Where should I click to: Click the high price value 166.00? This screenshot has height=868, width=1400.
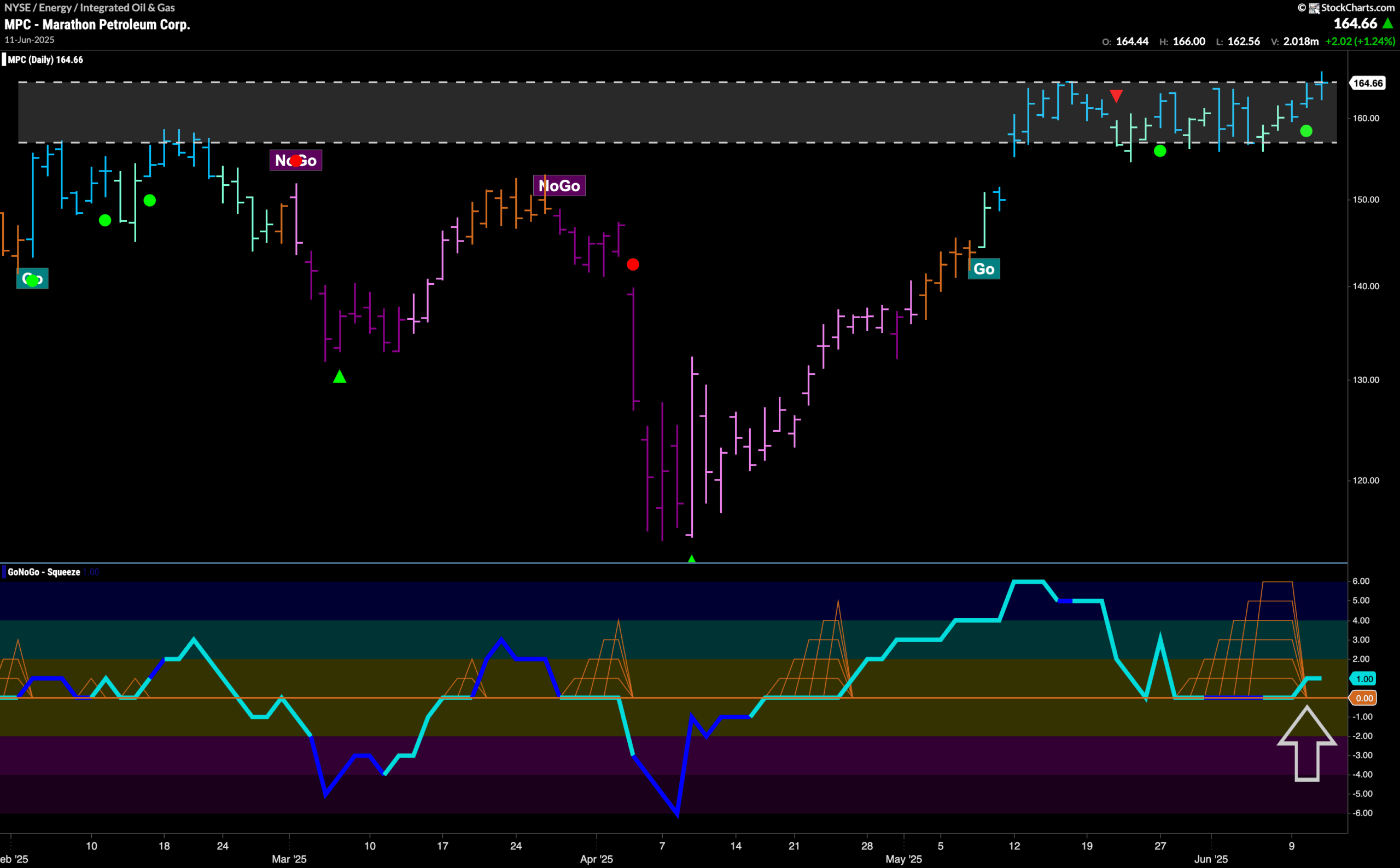click(1189, 42)
